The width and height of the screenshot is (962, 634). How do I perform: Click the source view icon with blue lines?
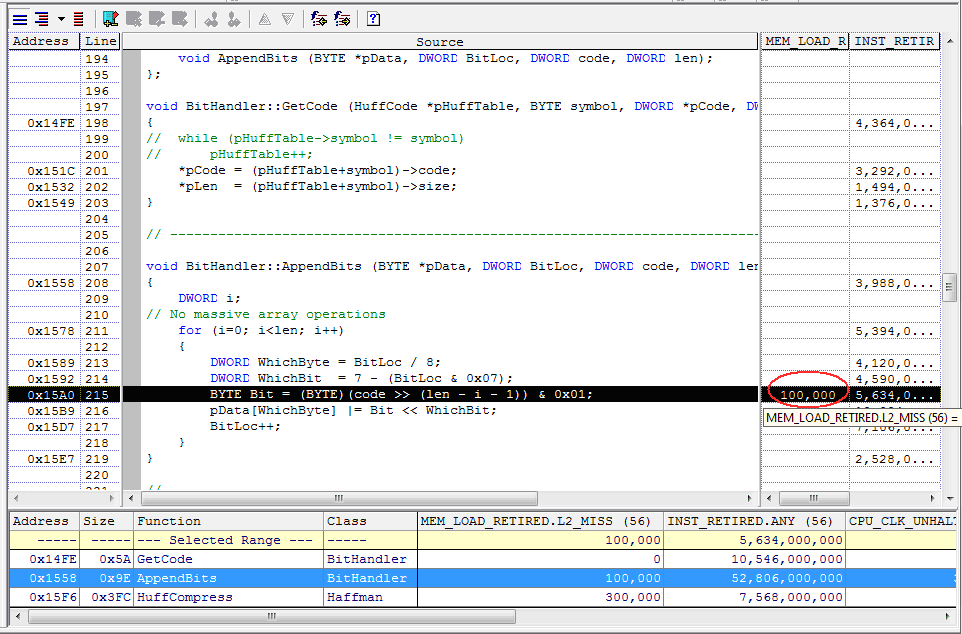pyautogui.click(x=19, y=18)
